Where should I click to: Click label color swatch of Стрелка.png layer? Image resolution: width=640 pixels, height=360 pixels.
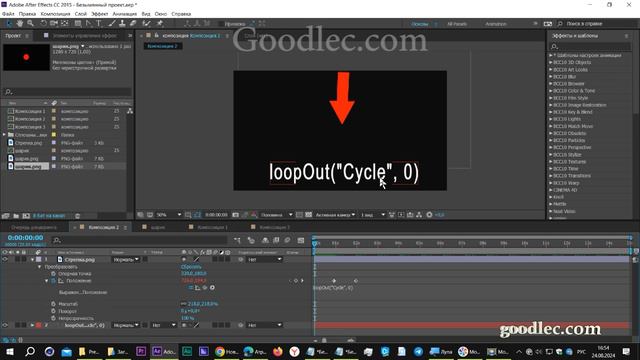(38, 260)
